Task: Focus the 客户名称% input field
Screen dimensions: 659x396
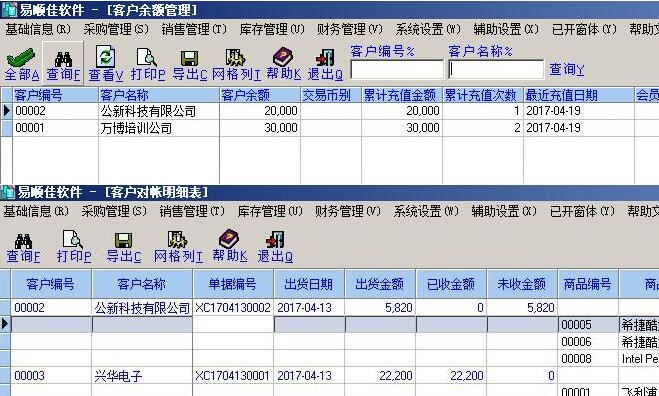Action: (496, 69)
